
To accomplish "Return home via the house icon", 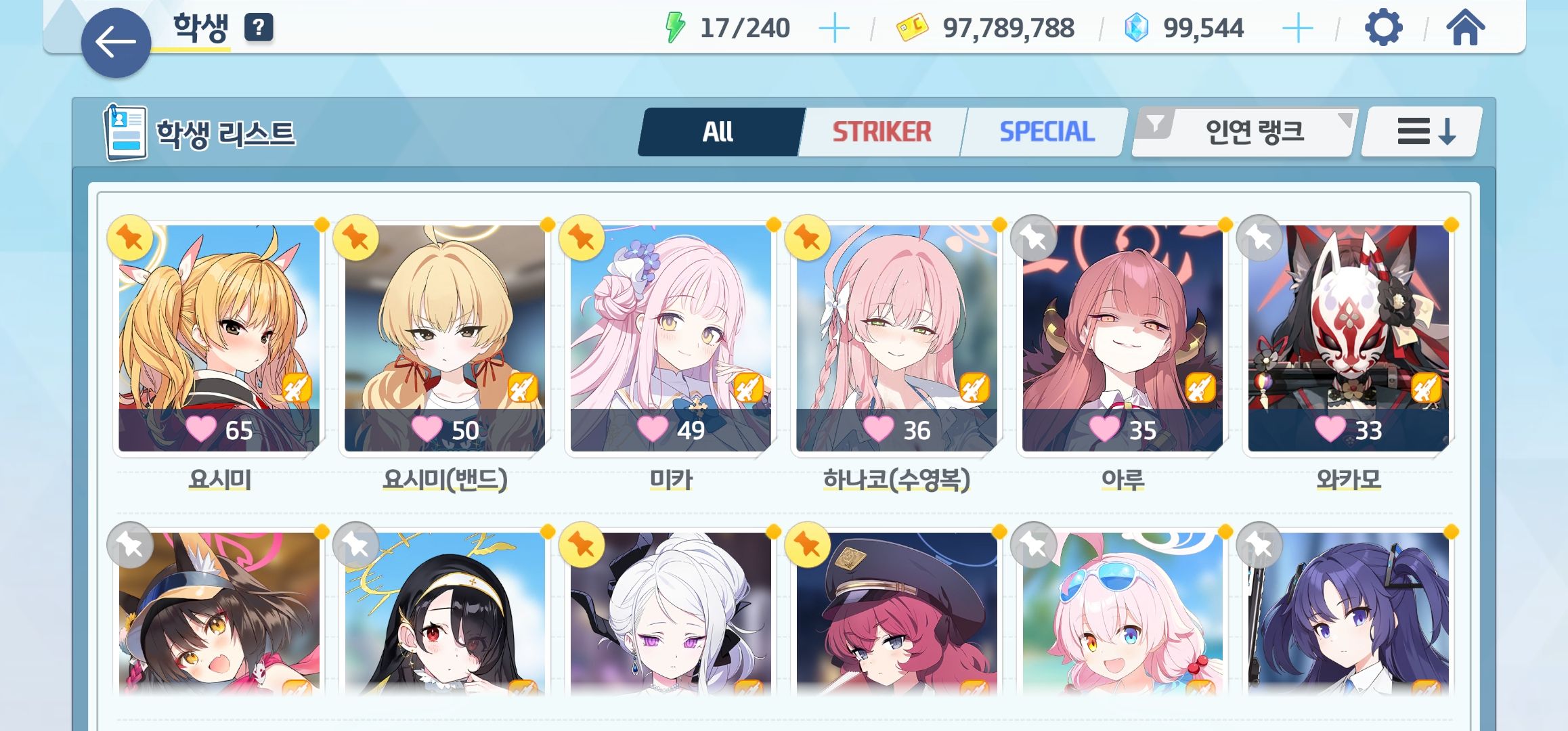I will click(1465, 28).
